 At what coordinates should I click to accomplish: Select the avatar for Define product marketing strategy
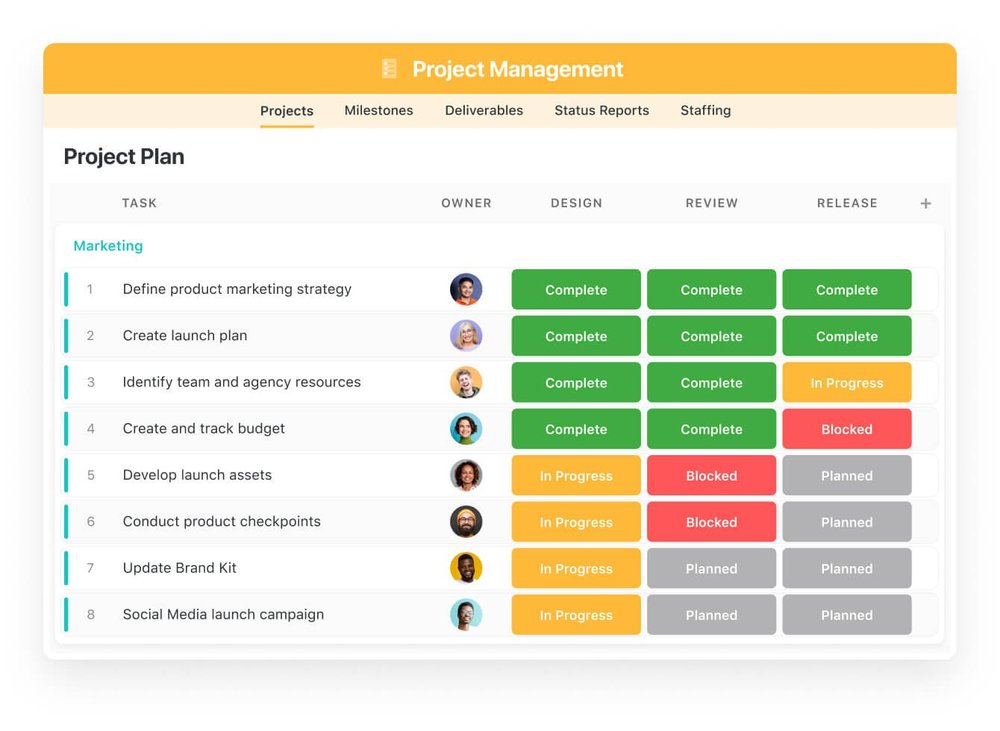466,289
